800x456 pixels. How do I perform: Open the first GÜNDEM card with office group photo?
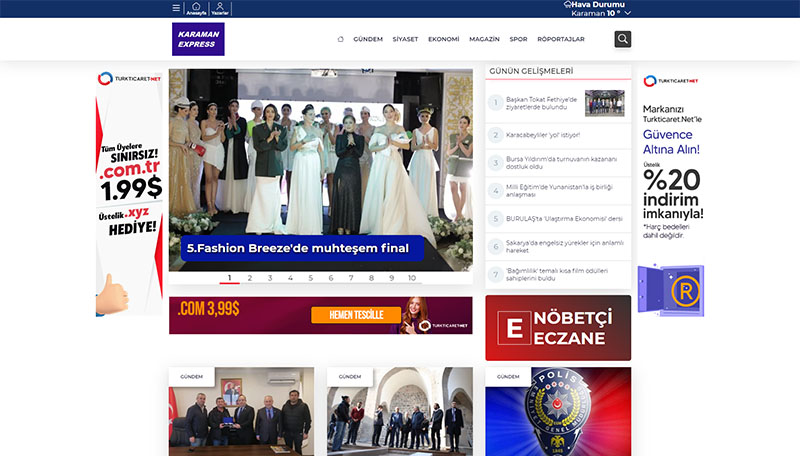point(241,412)
